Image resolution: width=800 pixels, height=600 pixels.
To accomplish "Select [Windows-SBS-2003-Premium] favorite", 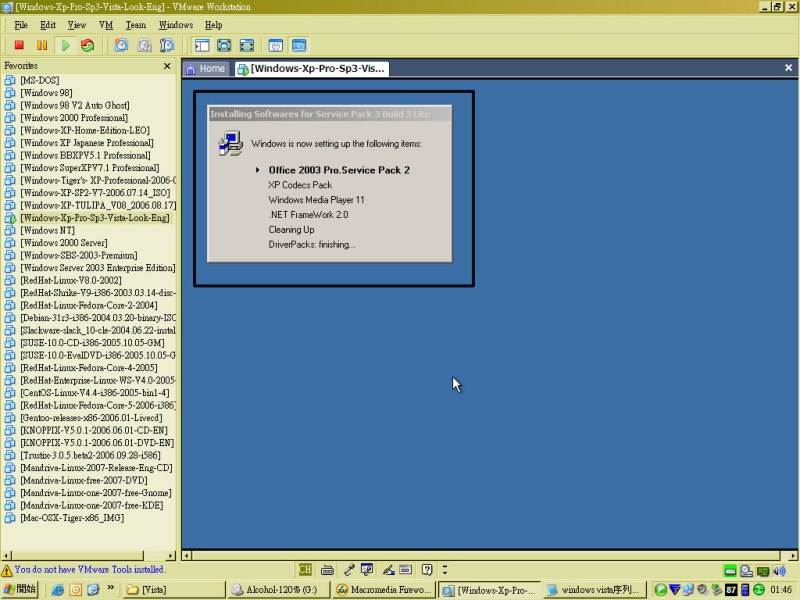I will (79, 255).
